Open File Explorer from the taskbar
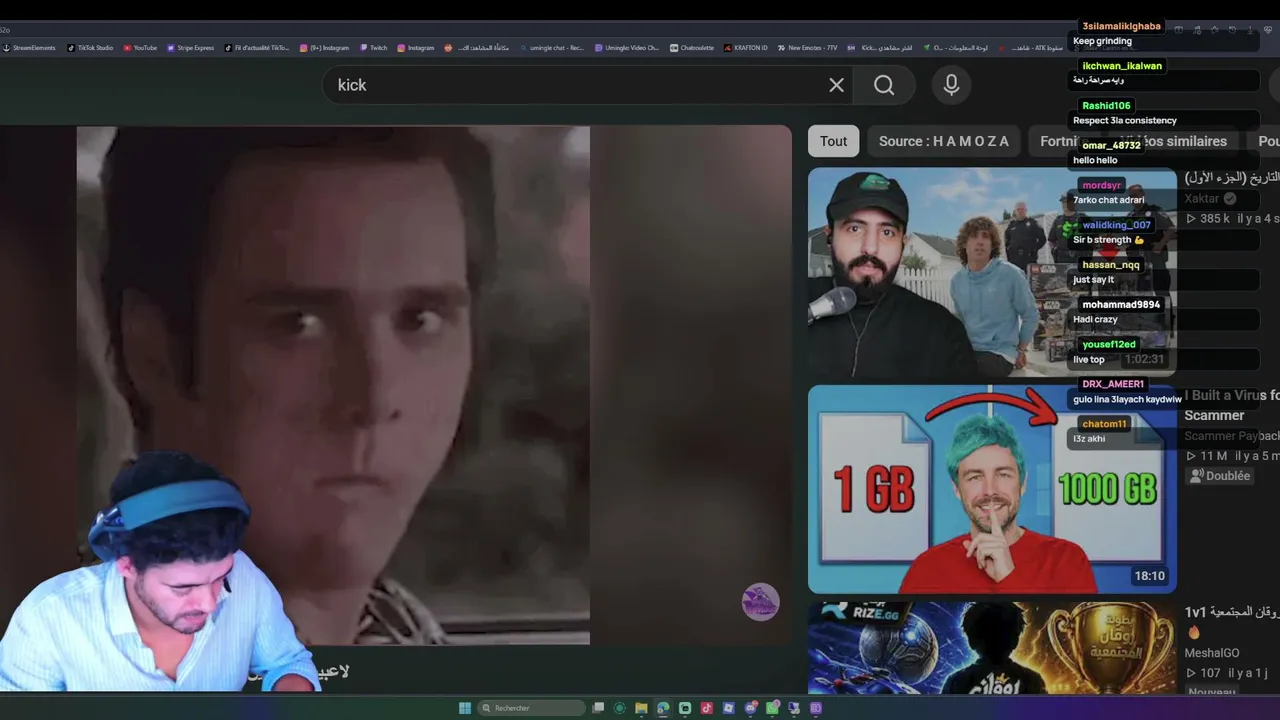1280x720 pixels. click(641, 708)
